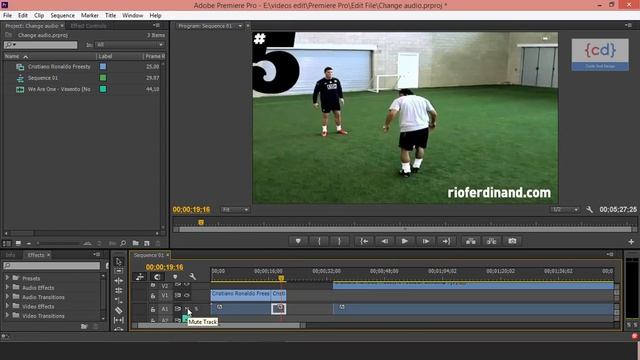Click green label swatch of Sequence 01
This screenshot has height=360, width=640.
pyautogui.click(x=103, y=78)
